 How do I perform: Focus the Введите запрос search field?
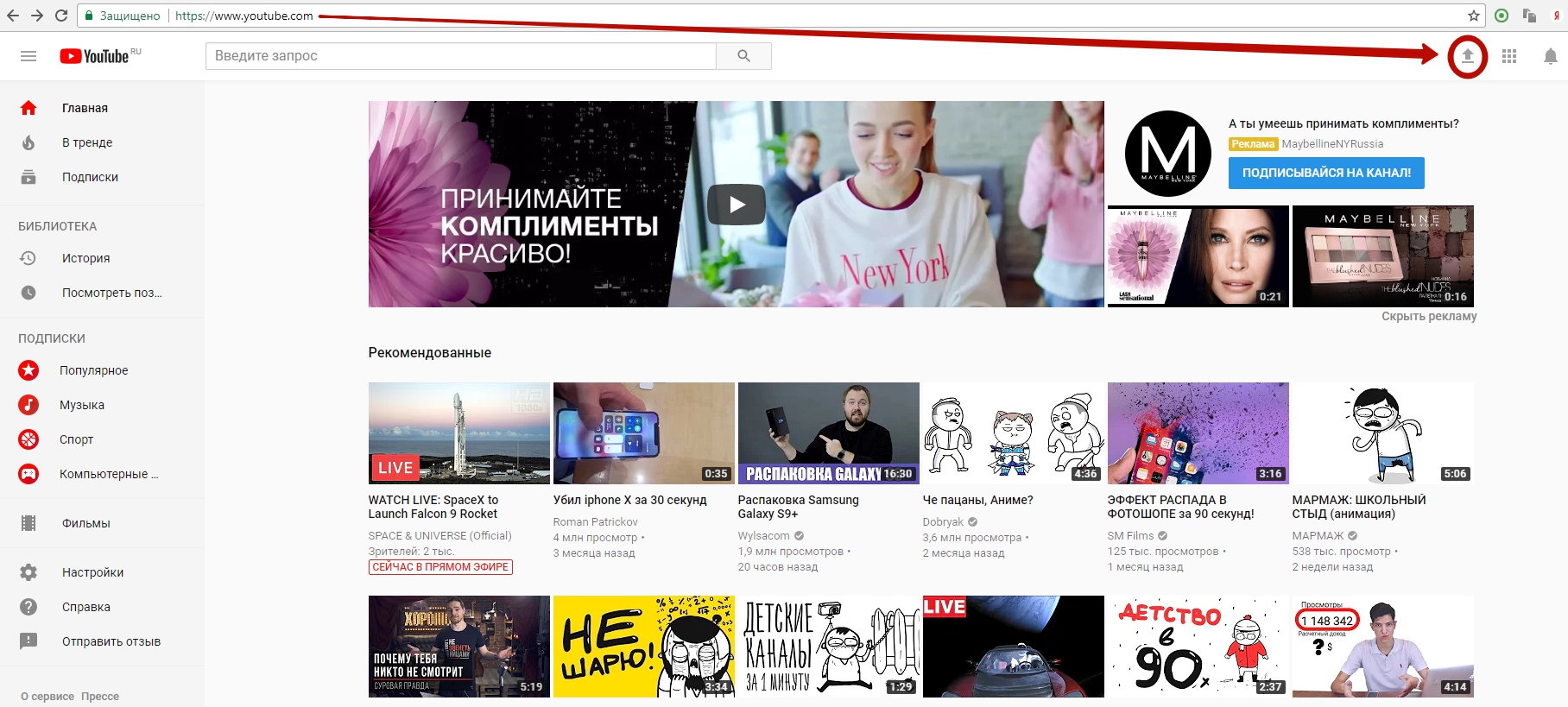click(460, 56)
